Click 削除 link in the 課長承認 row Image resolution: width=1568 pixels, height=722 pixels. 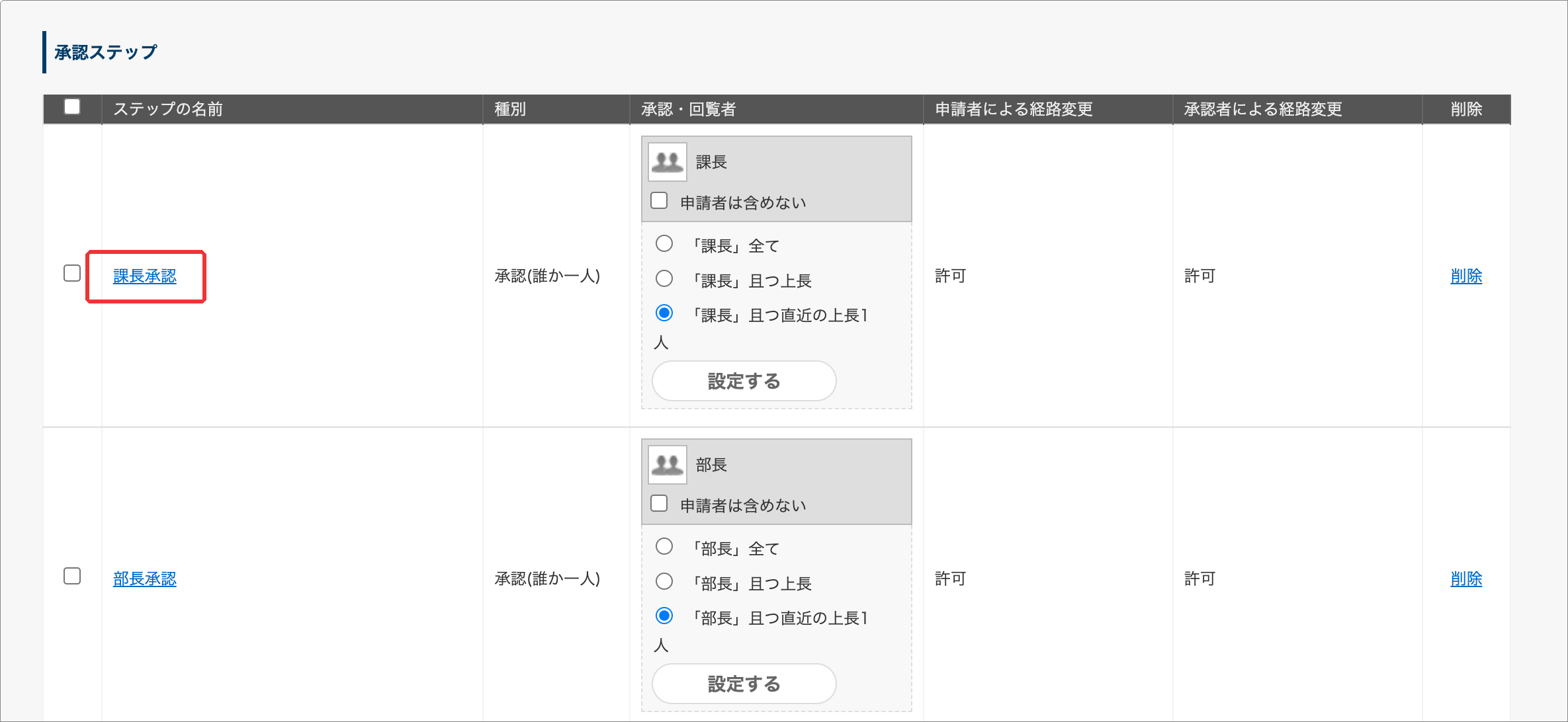[1466, 276]
